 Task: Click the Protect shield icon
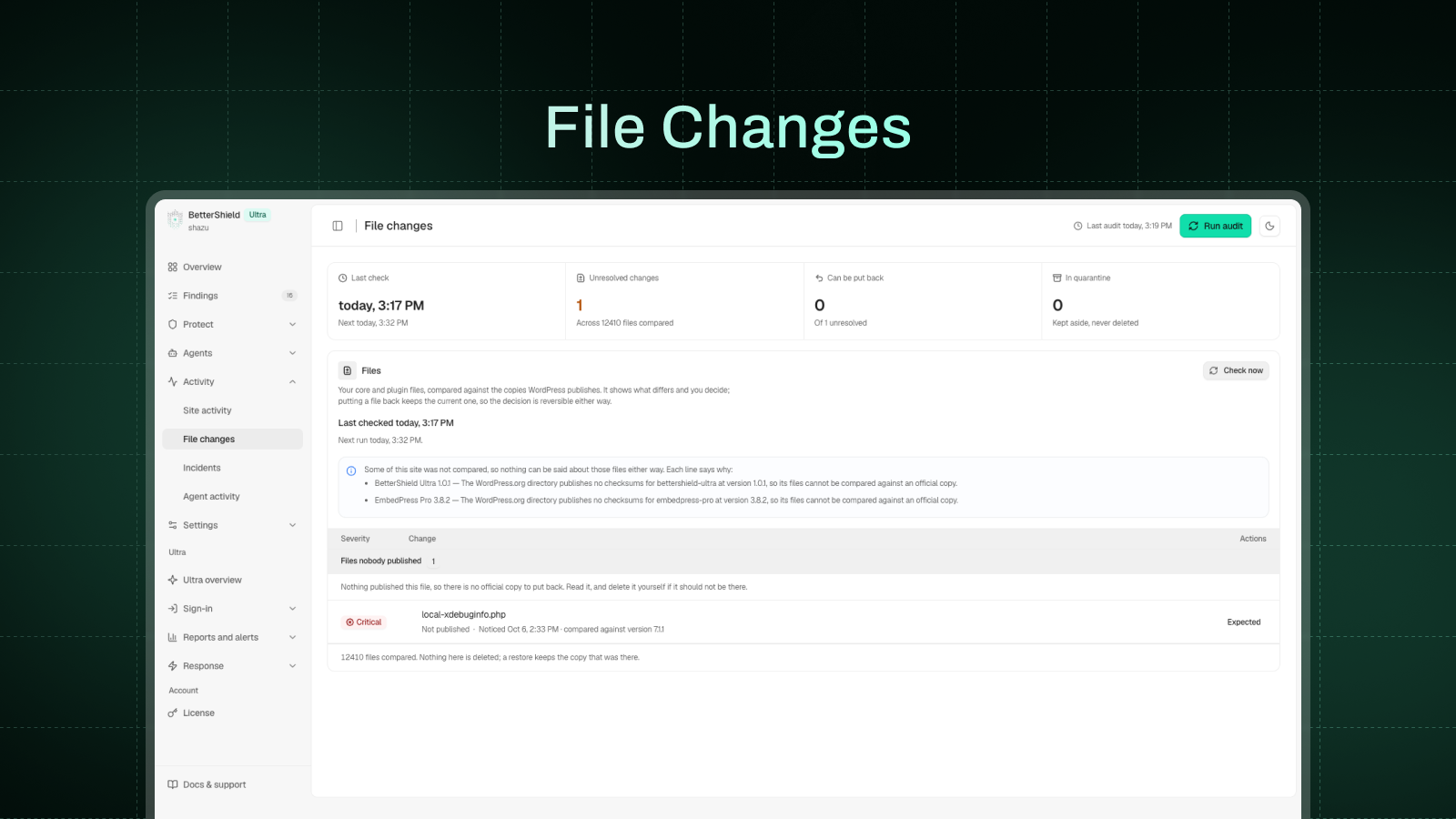[x=173, y=325]
